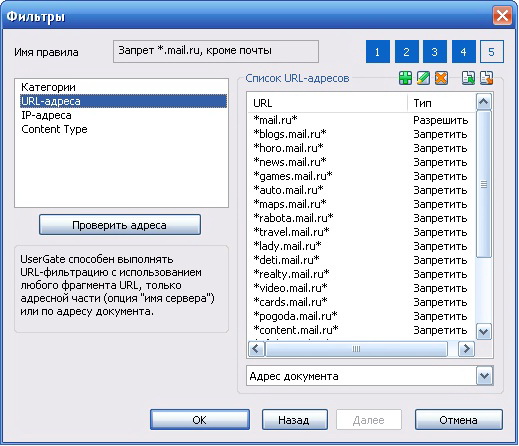Export URL list via orange arrow document icon

[x=486, y=78]
